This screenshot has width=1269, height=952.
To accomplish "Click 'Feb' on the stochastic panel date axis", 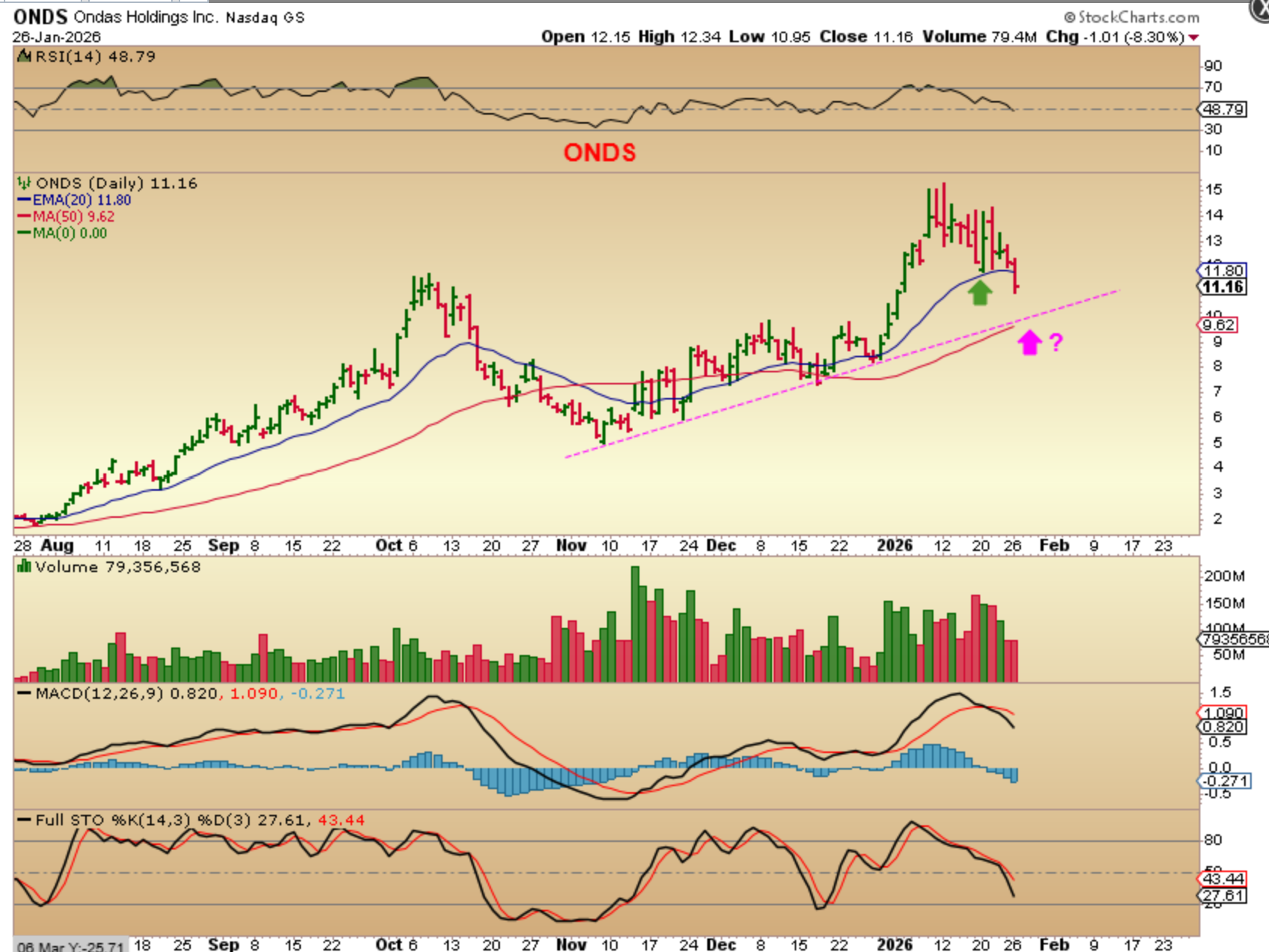I will [1054, 944].
